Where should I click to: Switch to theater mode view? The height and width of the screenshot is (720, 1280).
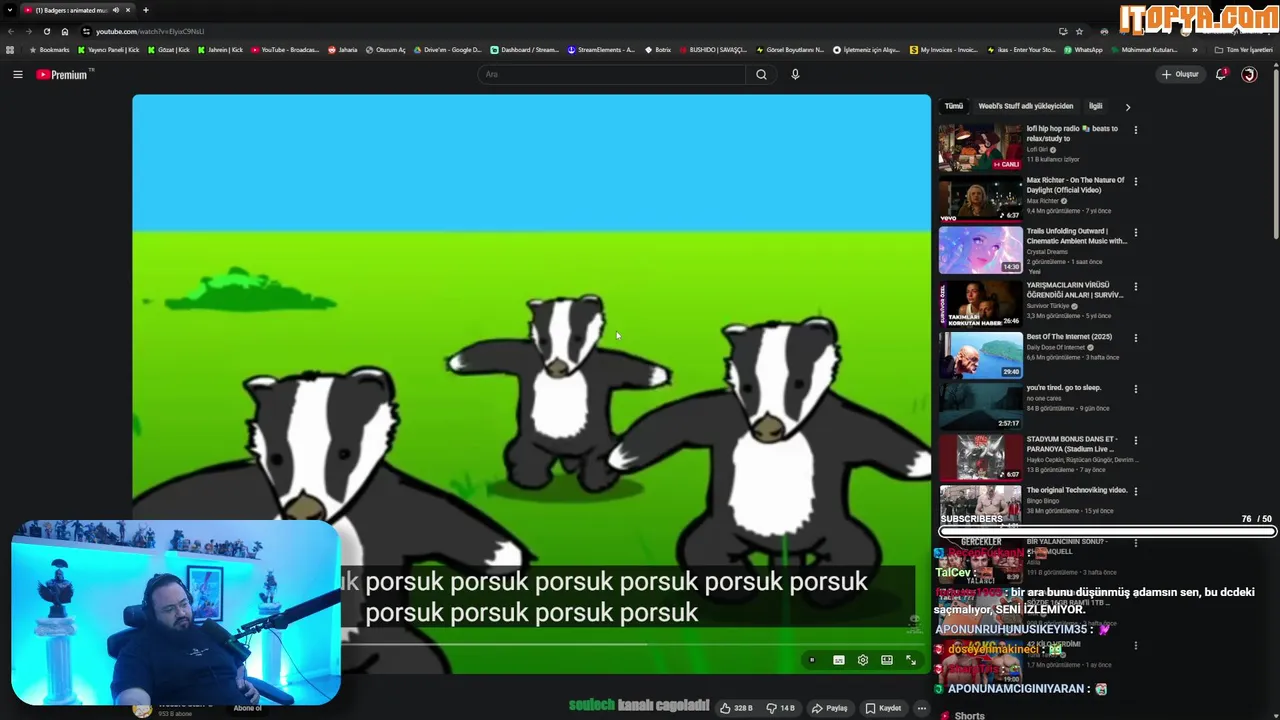887,660
